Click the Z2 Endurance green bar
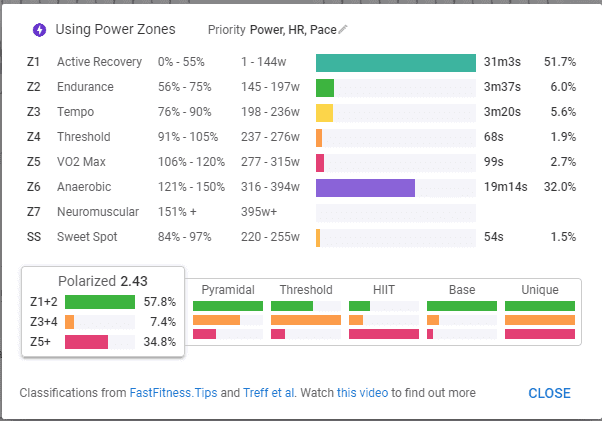This screenshot has height=421, width=602. tap(325, 87)
